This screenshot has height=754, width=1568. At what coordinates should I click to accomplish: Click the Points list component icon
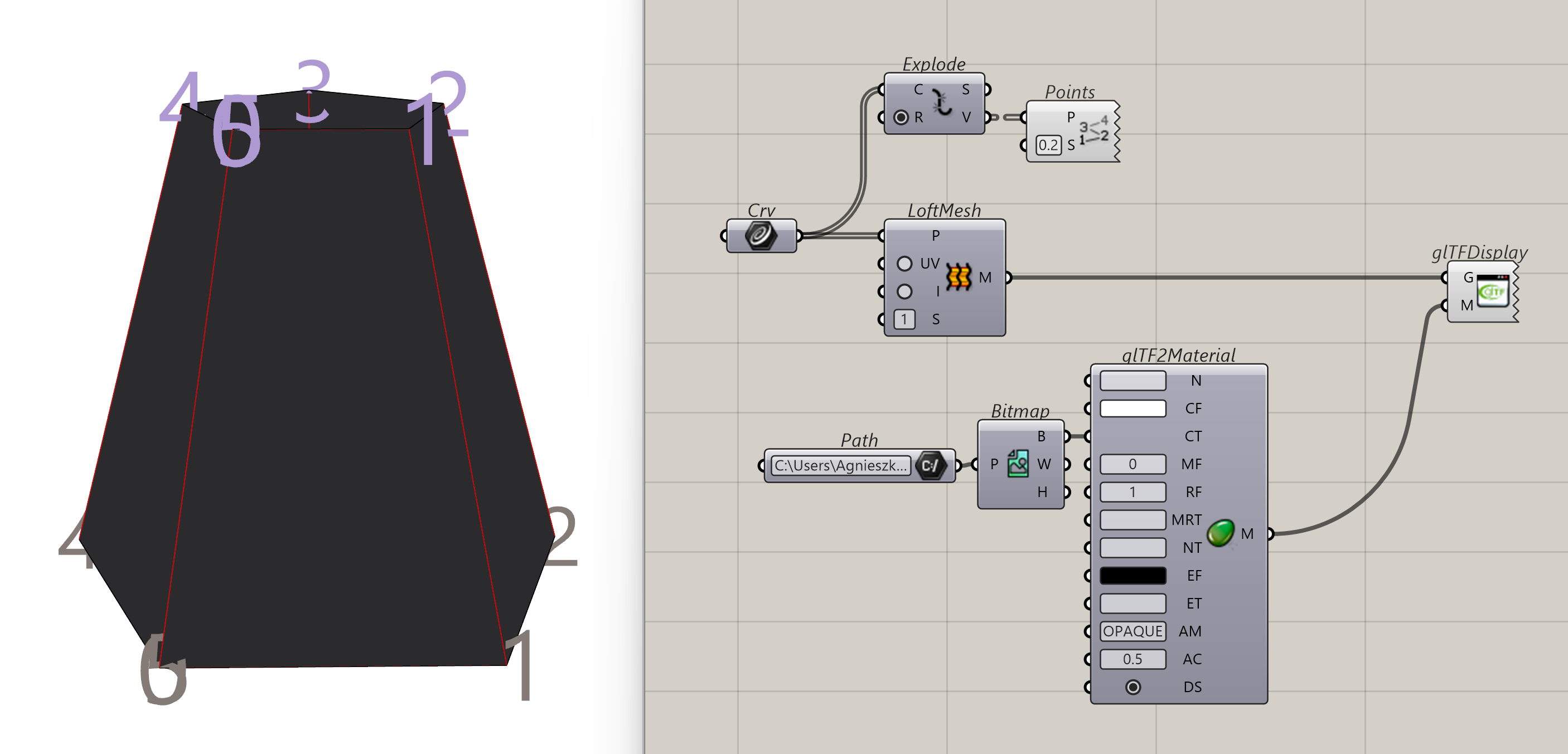click(1094, 131)
